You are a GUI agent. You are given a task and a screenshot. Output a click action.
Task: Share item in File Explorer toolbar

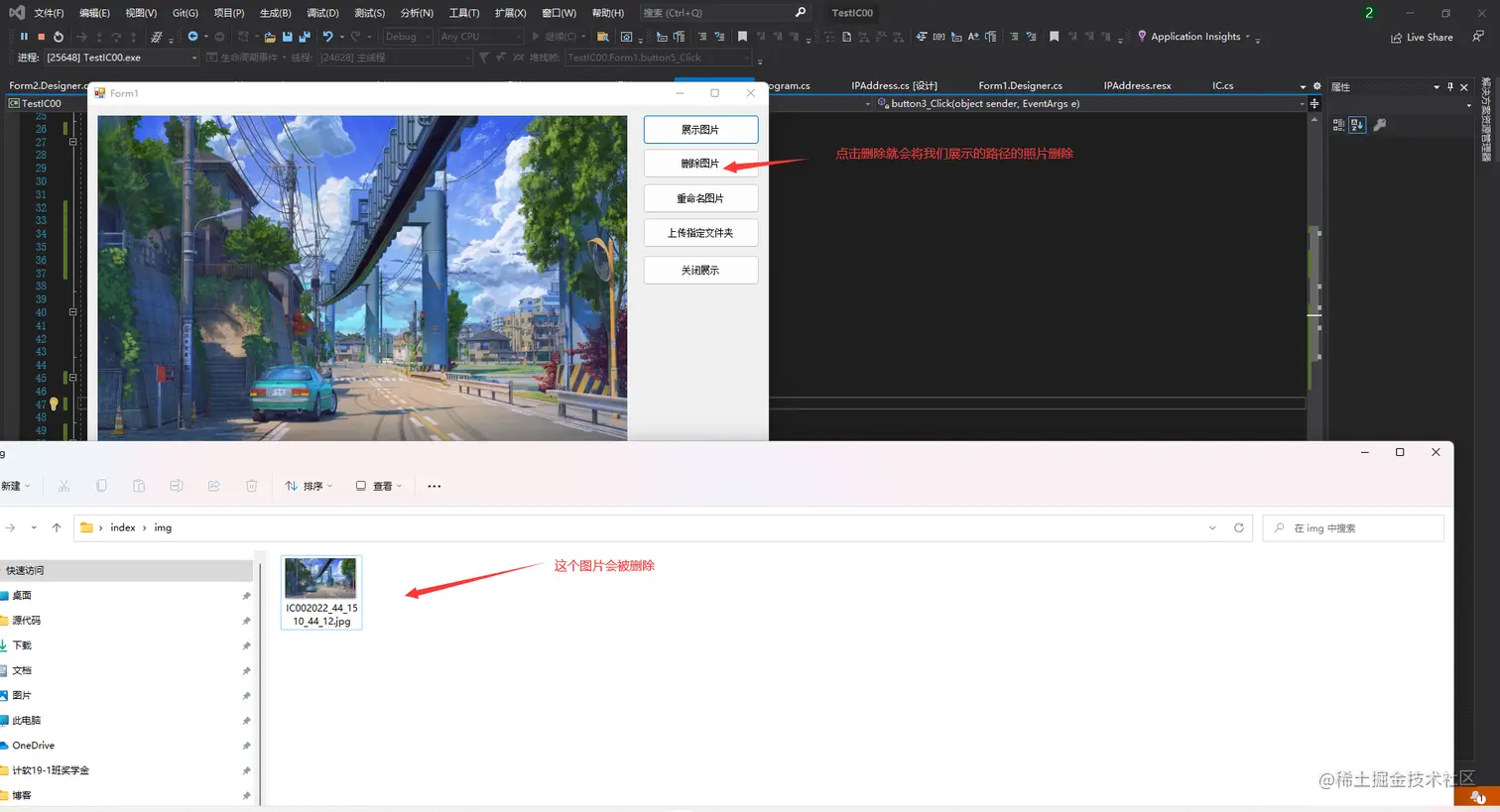(x=214, y=486)
